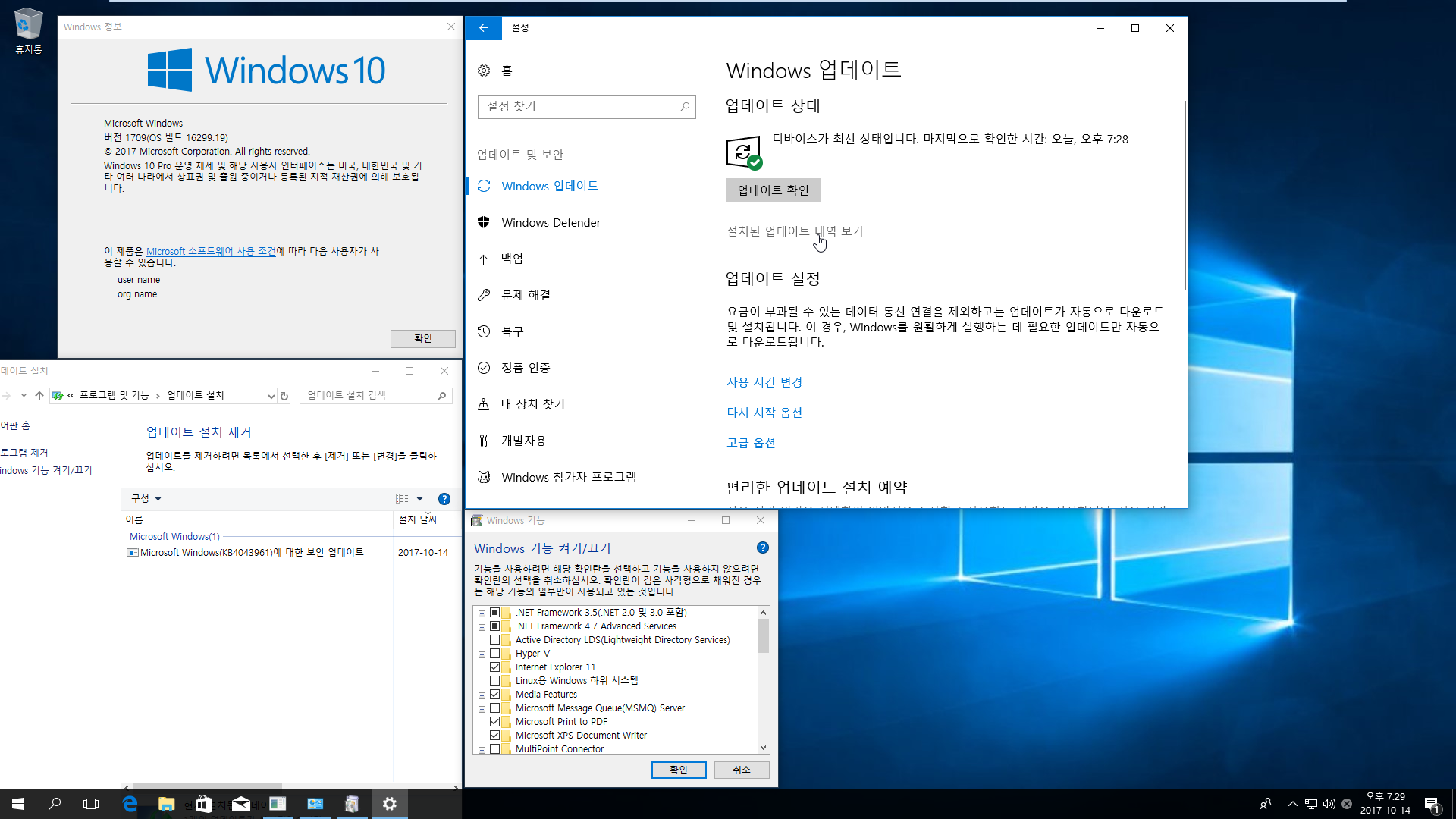Navigate up in the update install window
1456x819 pixels.
point(39,395)
